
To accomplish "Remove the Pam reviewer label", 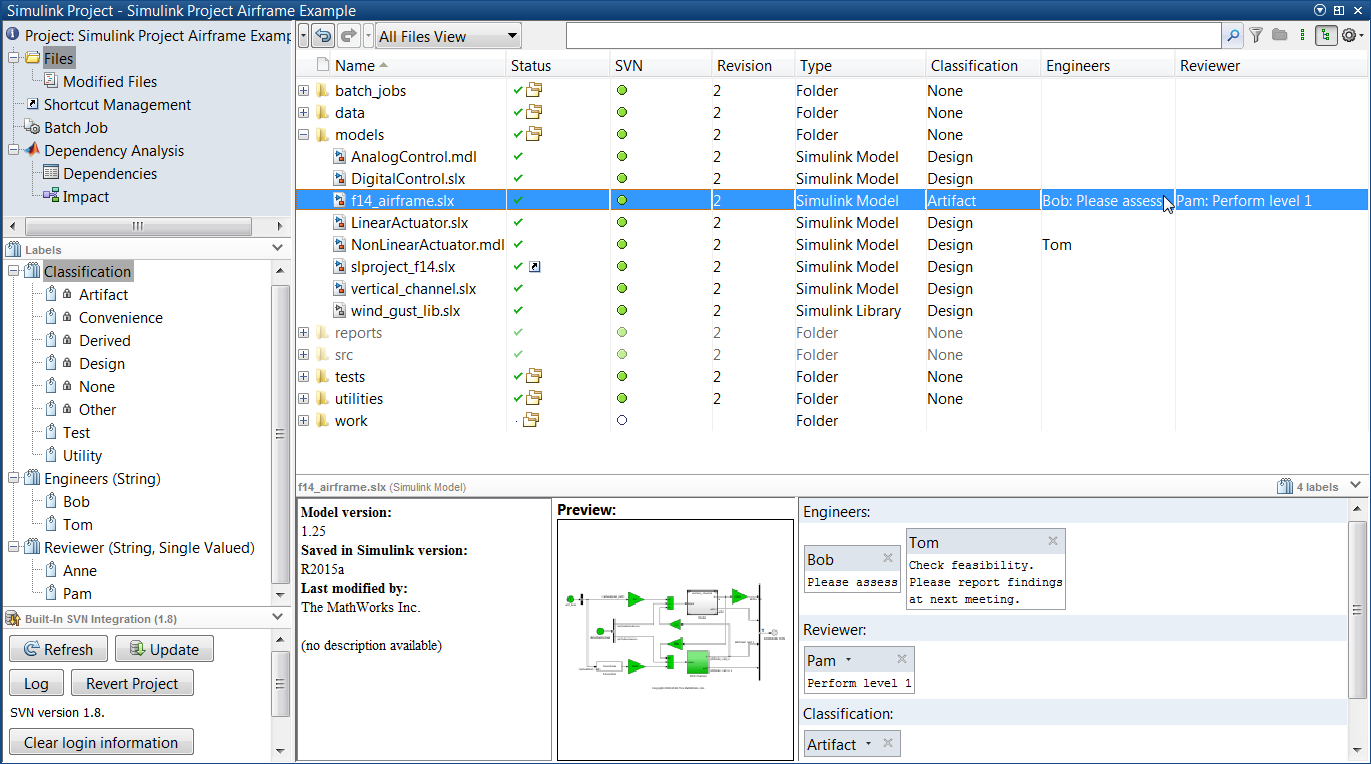I will coord(901,659).
